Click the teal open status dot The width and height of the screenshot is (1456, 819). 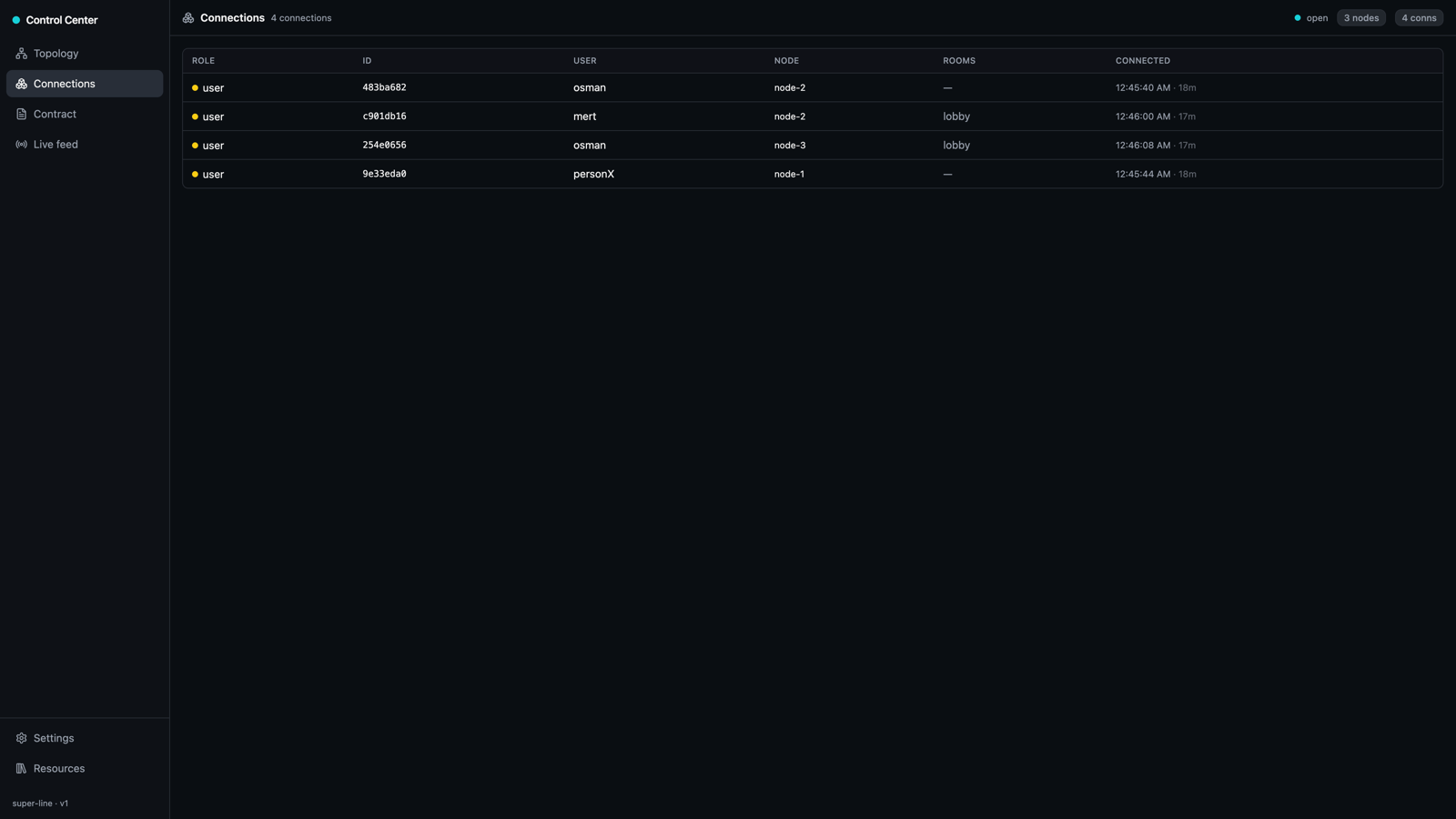[1298, 18]
